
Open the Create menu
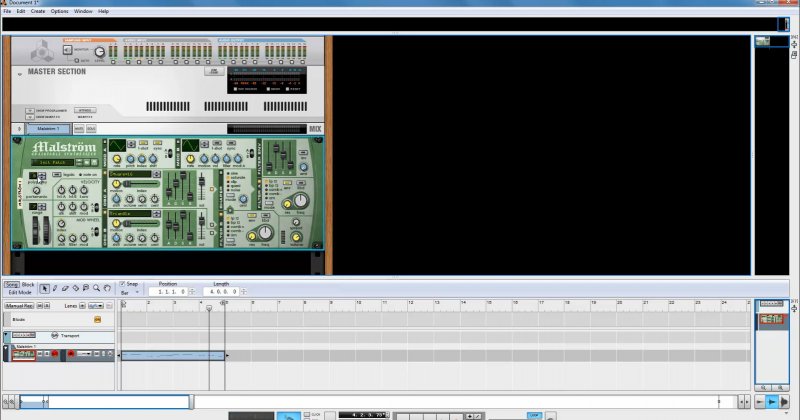[37, 11]
